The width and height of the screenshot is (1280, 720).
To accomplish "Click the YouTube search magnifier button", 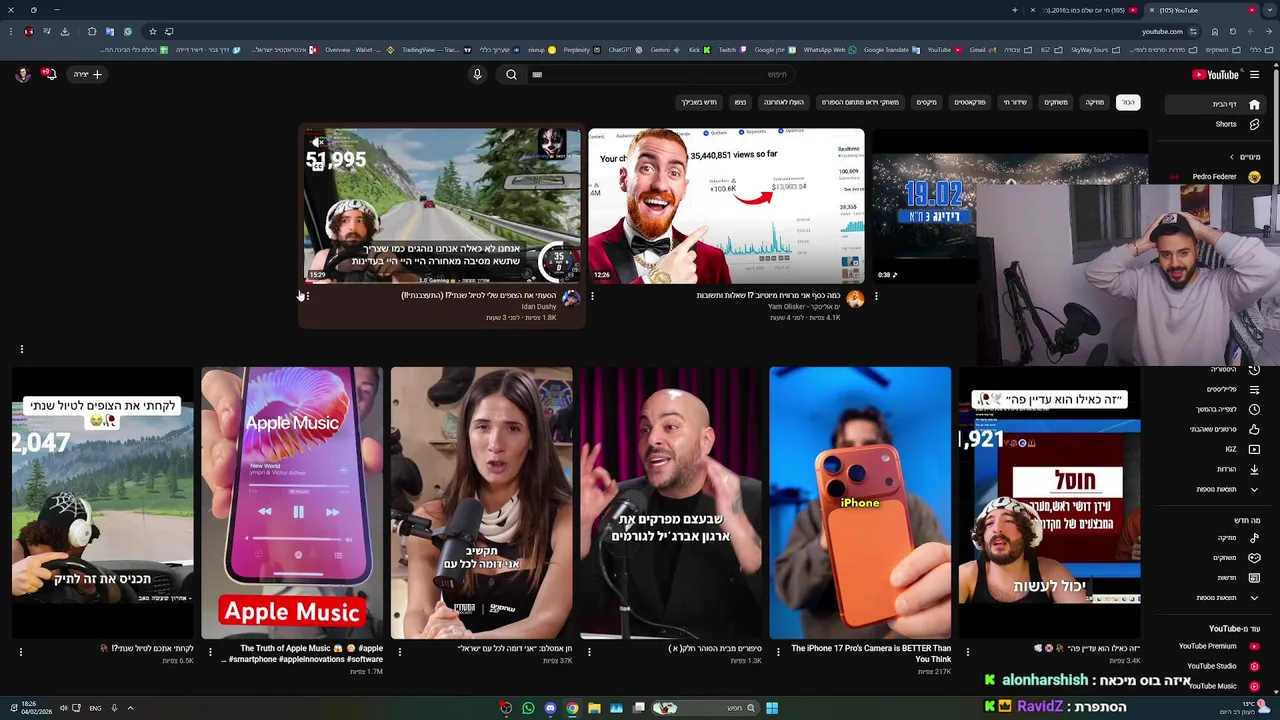I will (x=511, y=74).
